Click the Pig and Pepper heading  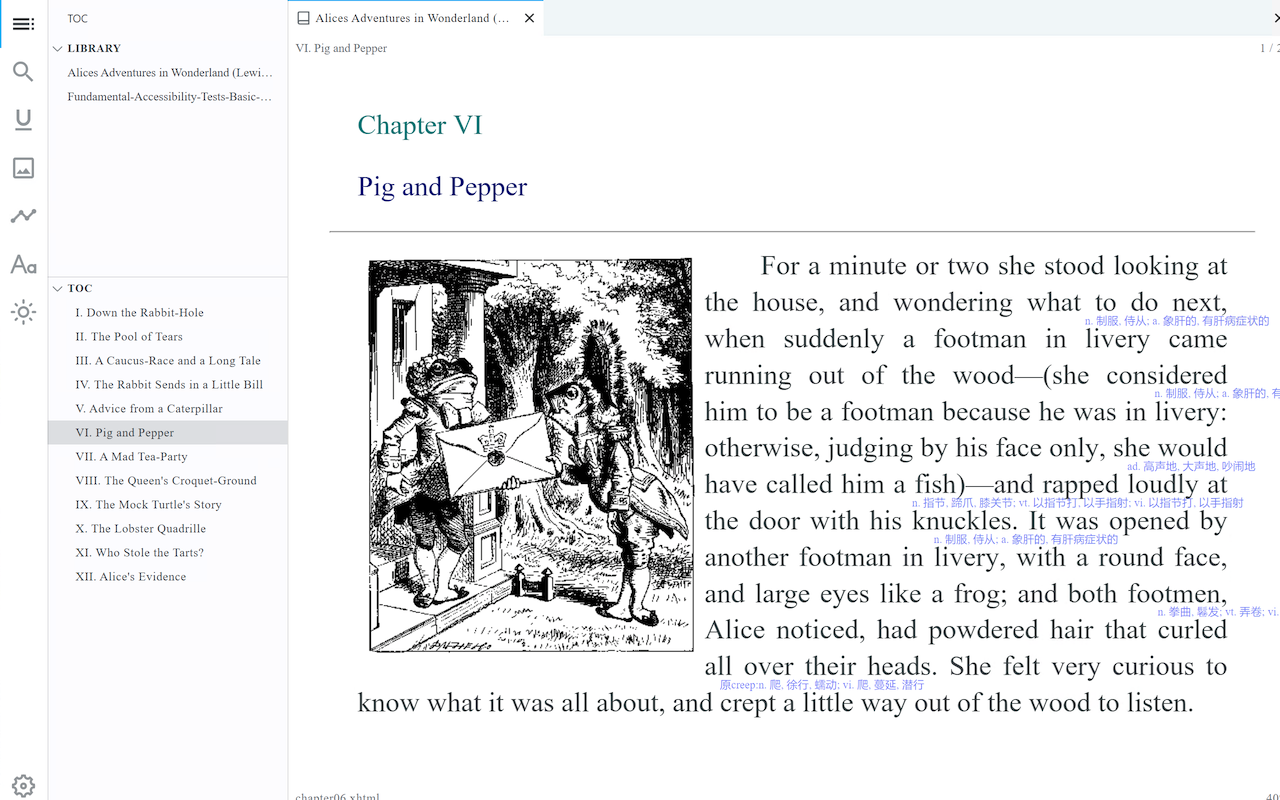[x=442, y=187]
